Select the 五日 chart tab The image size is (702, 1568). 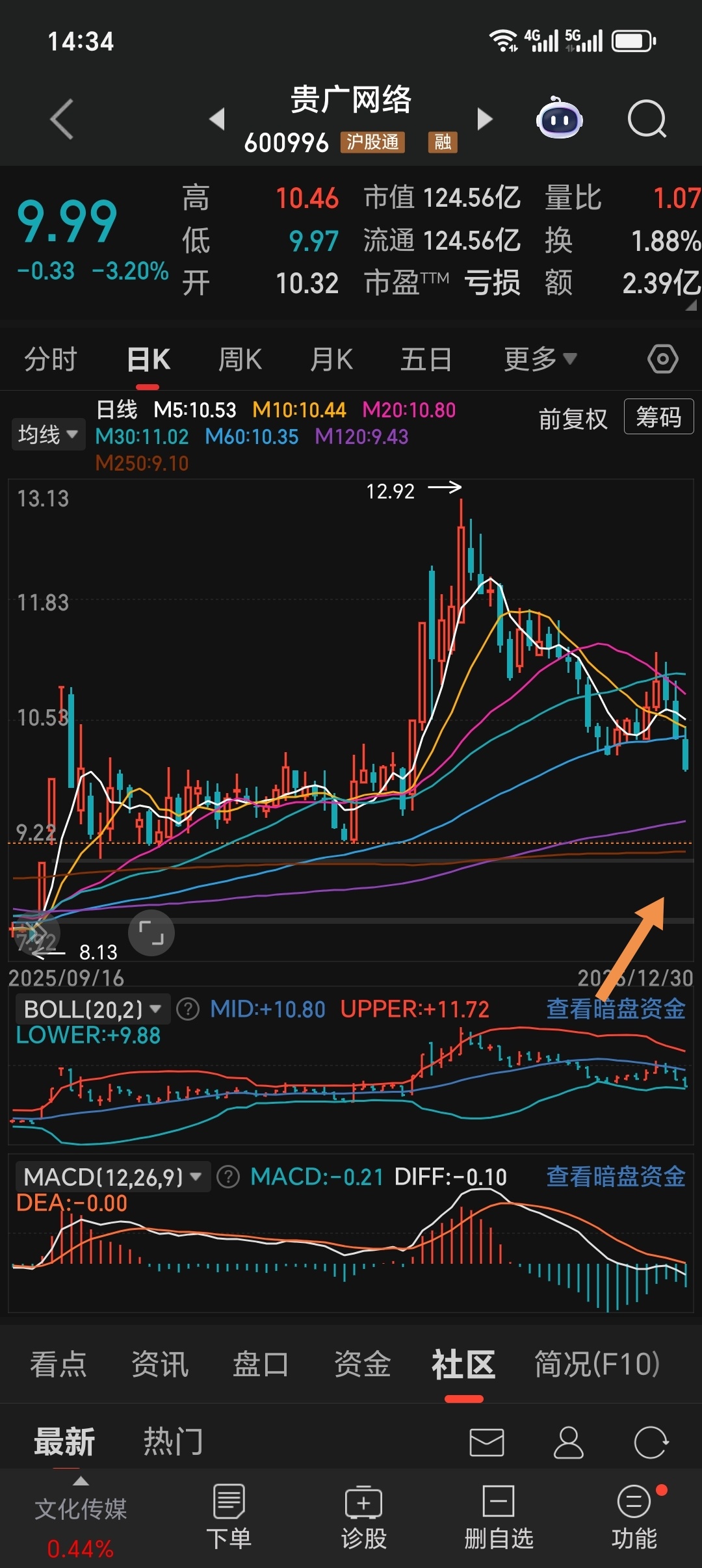coord(426,359)
